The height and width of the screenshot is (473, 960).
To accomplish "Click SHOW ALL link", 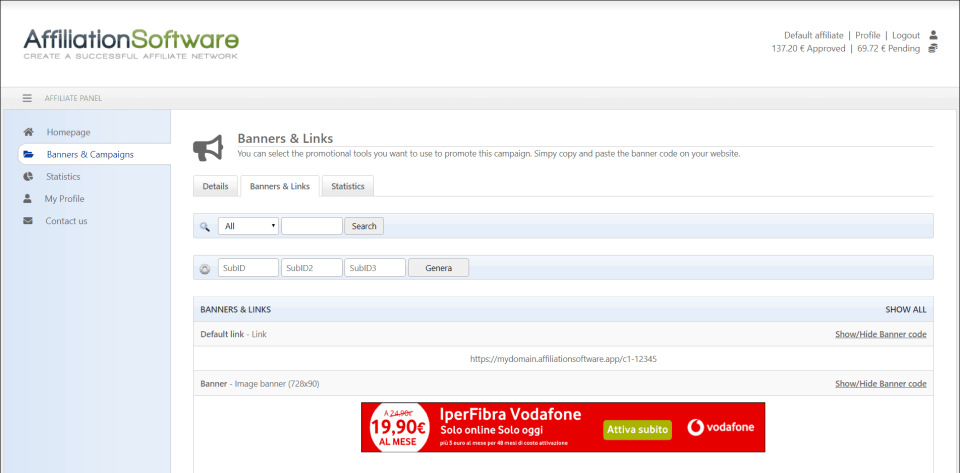I will (906, 310).
